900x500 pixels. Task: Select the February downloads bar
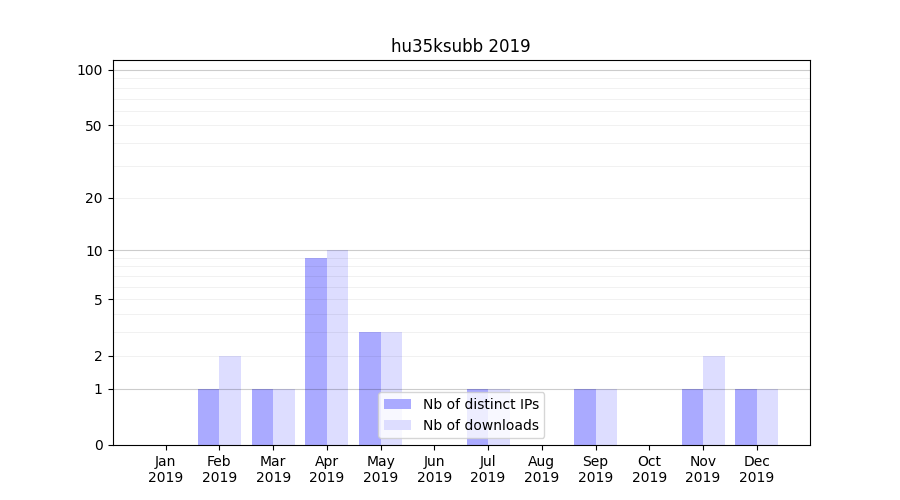pos(230,400)
